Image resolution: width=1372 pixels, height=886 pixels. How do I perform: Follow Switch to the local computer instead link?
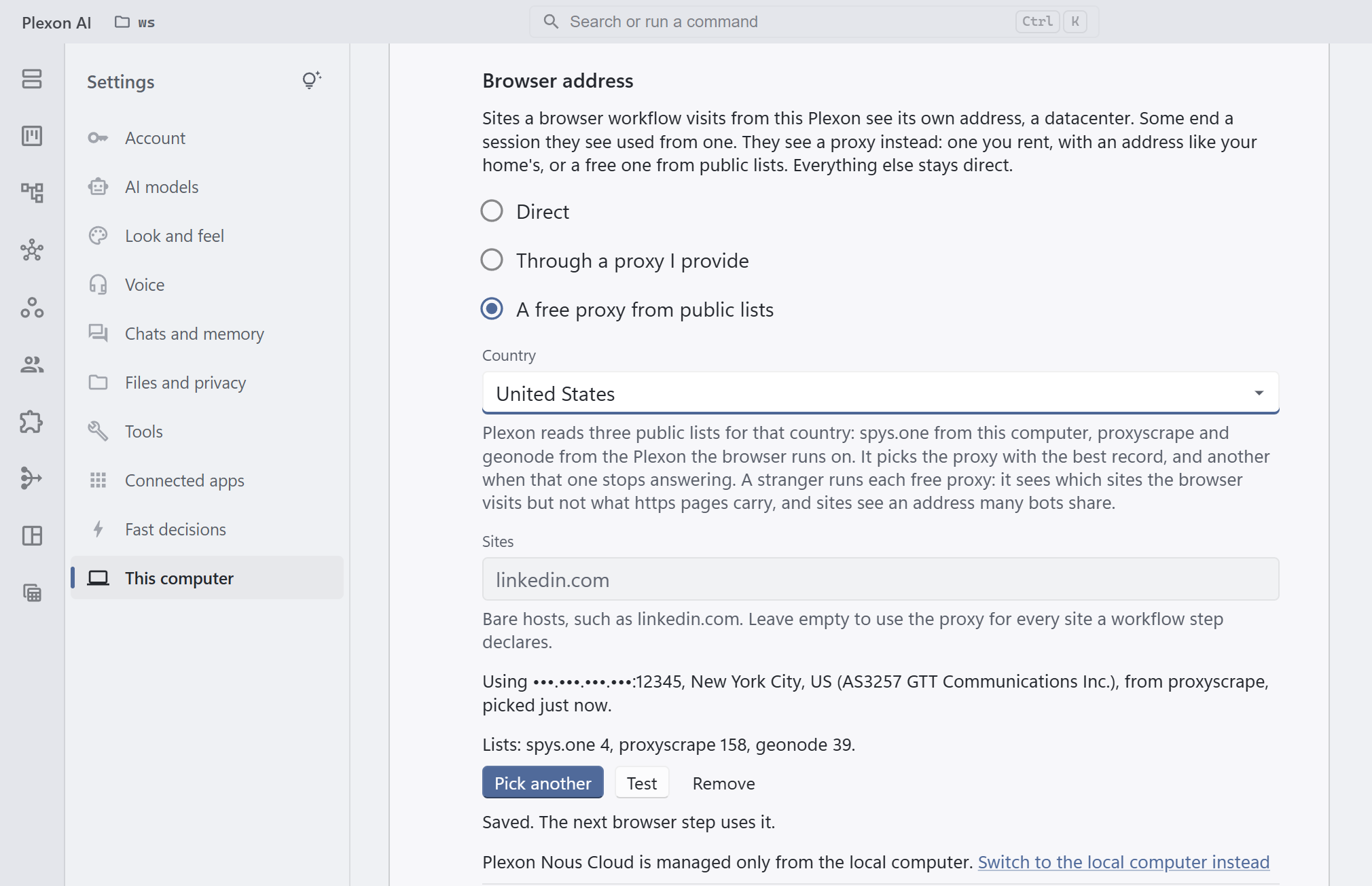(x=1123, y=862)
